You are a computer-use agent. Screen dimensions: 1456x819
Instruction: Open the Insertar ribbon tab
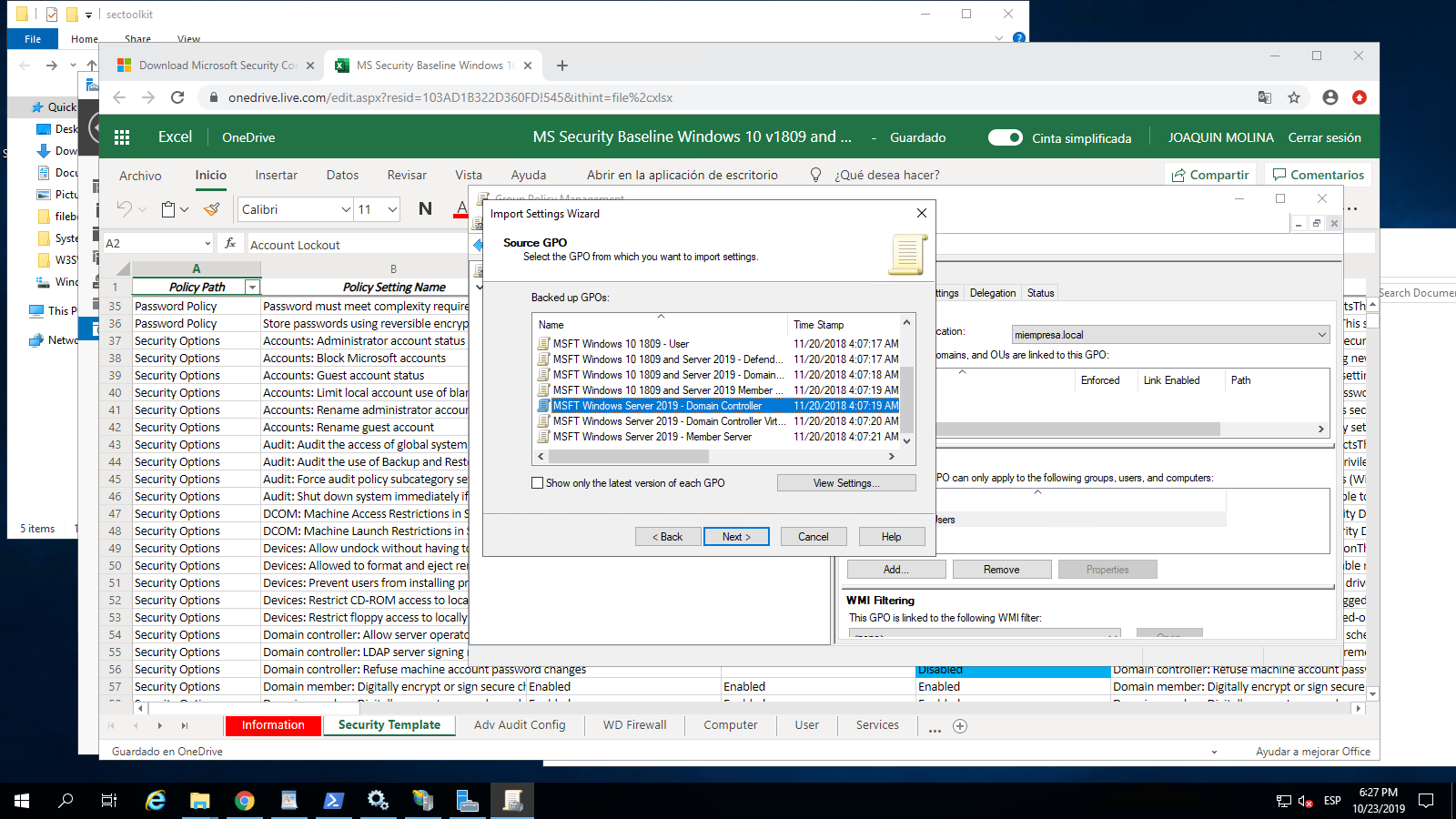click(276, 175)
